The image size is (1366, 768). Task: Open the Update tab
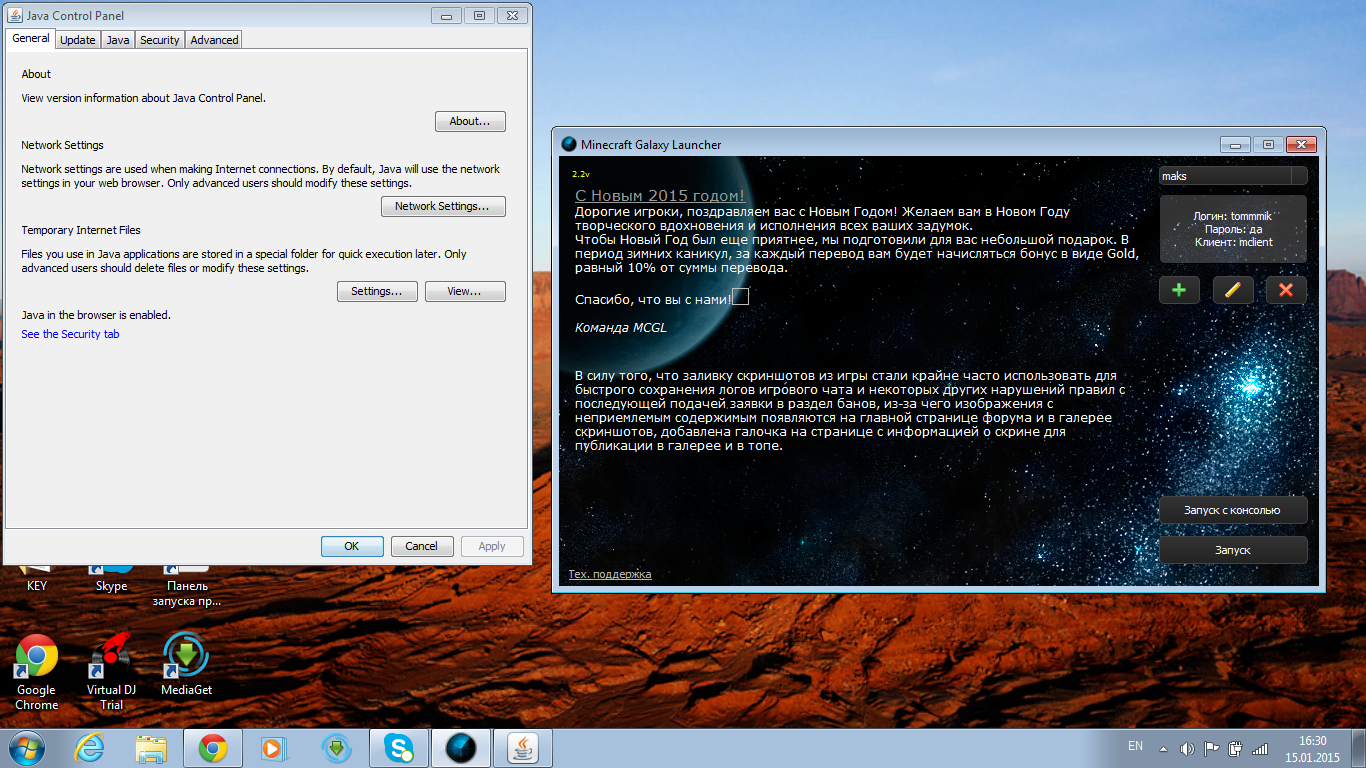(x=77, y=40)
